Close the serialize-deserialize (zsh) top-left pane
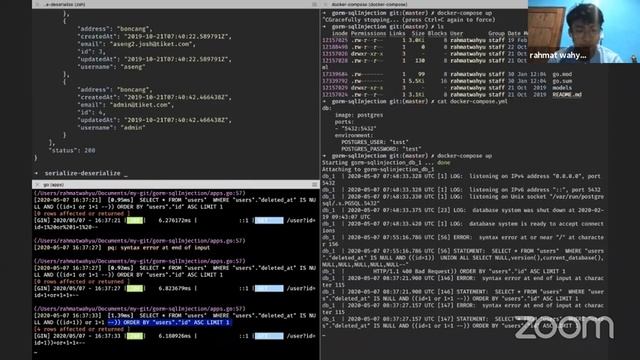 (x=38, y=4)
